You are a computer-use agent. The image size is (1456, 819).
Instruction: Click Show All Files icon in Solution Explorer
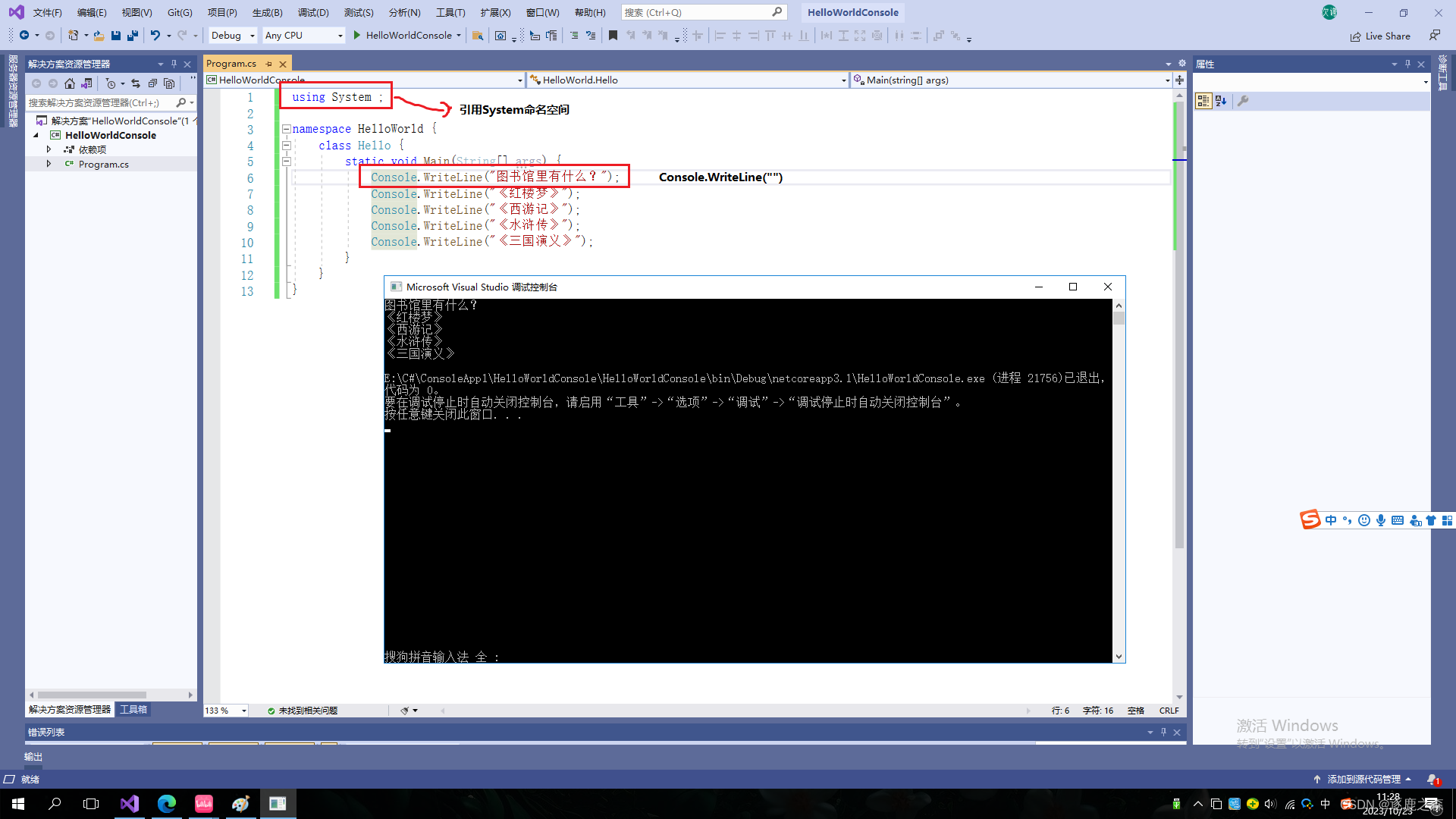169,83
